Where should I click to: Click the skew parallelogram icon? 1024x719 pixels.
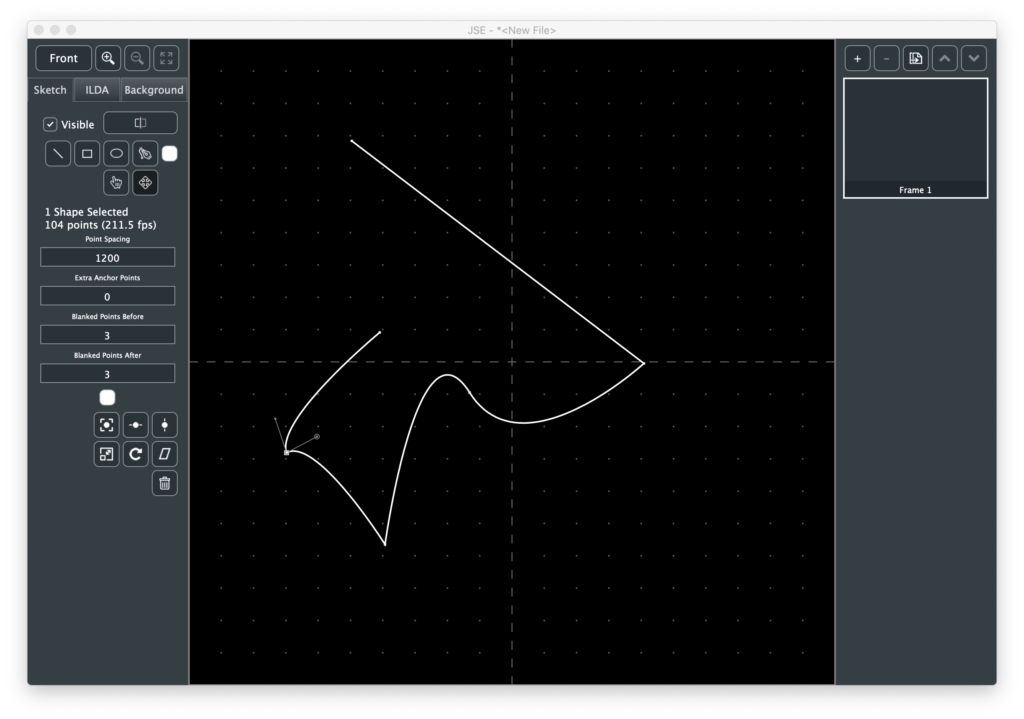[165, 455]
